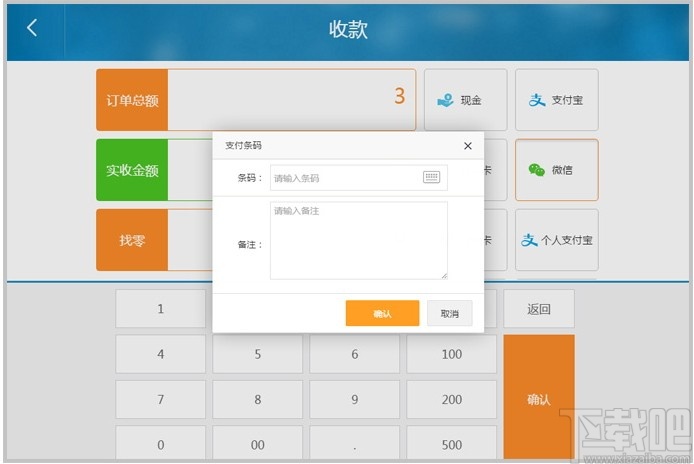
Task: Click the Alipay logo icon on 支付宝
Action: tap(537, 100)
